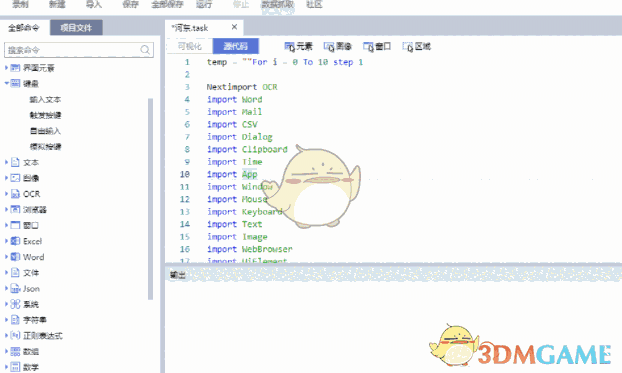Click the 图像 image category icon in the tree
Screen dimensions: 622x373
pyautogui.click(x=15, y=178)
